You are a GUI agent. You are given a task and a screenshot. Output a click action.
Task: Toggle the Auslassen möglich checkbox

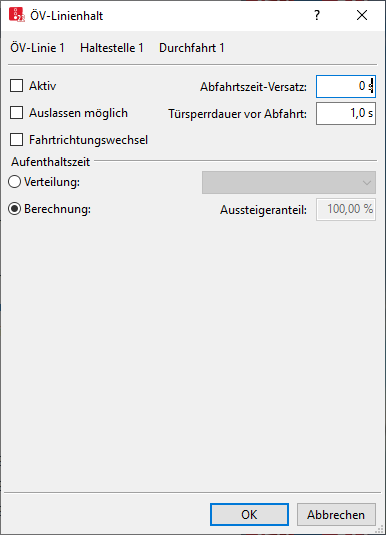pyautogui.click(x=16, y=113)
